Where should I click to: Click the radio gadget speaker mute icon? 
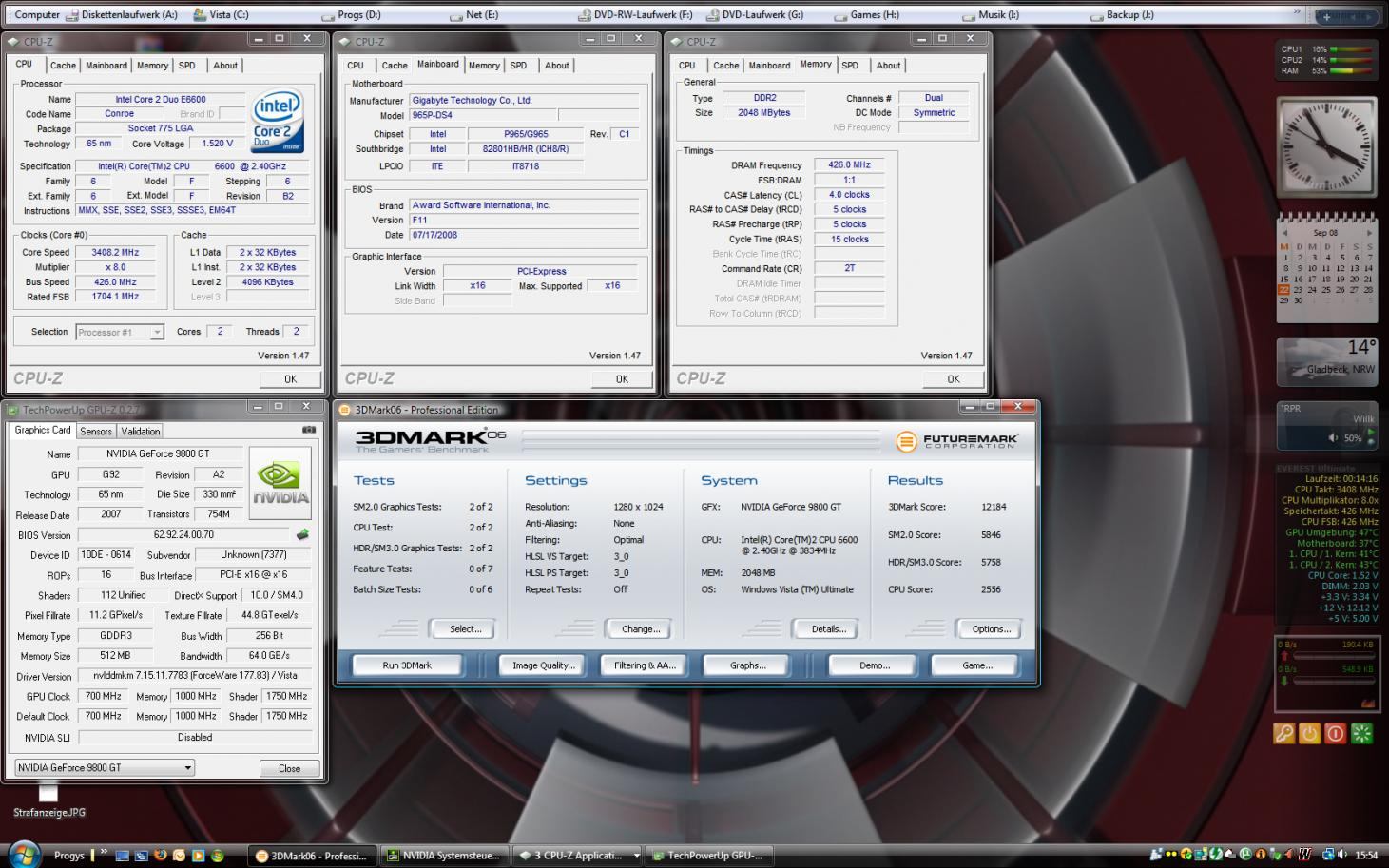click(1333, 438)
